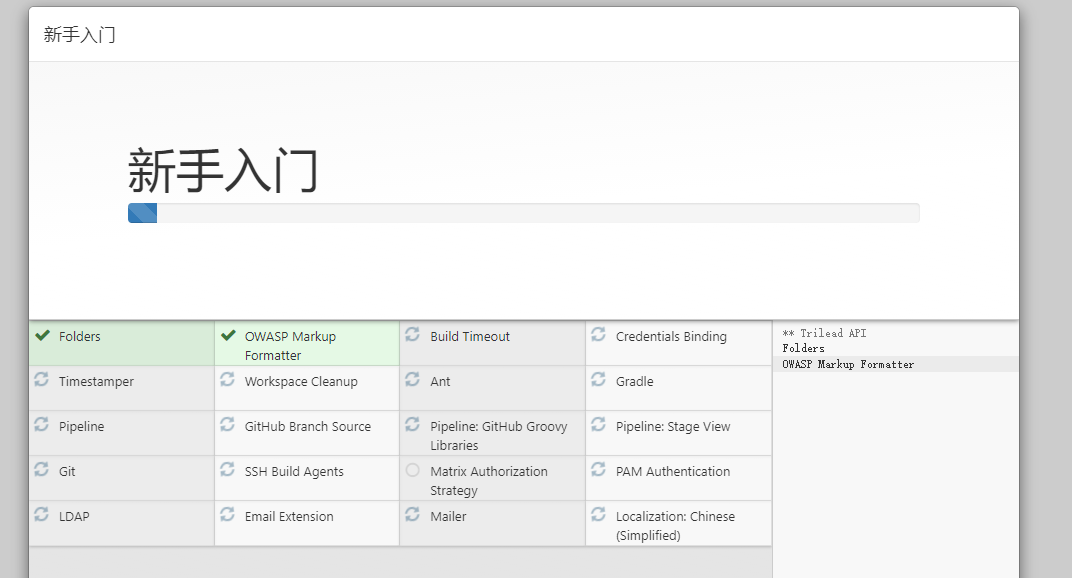Click the Pipeline plugin label
The height and width of the screenshot is (578, 1072).
coord(81,427)
